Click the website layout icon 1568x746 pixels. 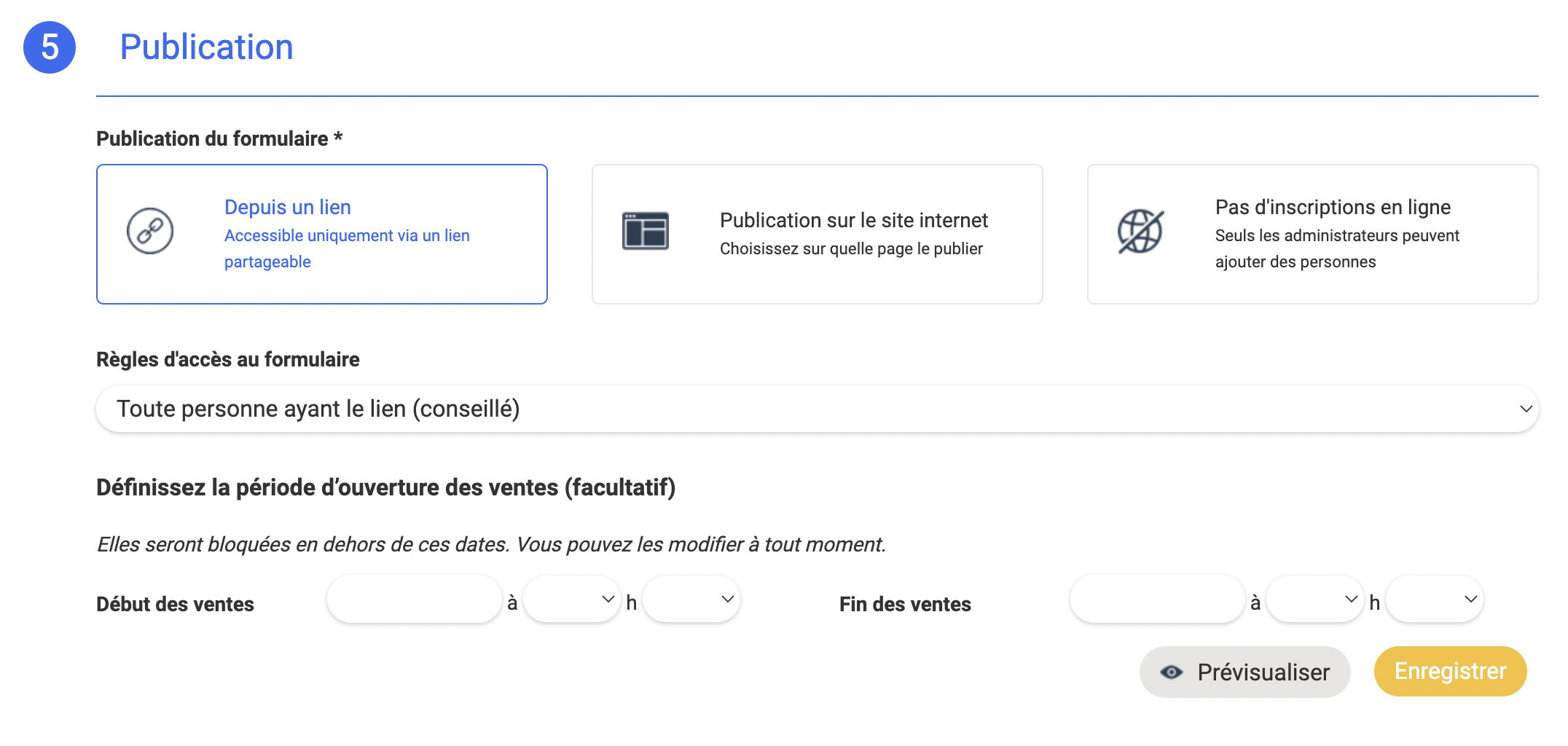(x=646, y=231)
